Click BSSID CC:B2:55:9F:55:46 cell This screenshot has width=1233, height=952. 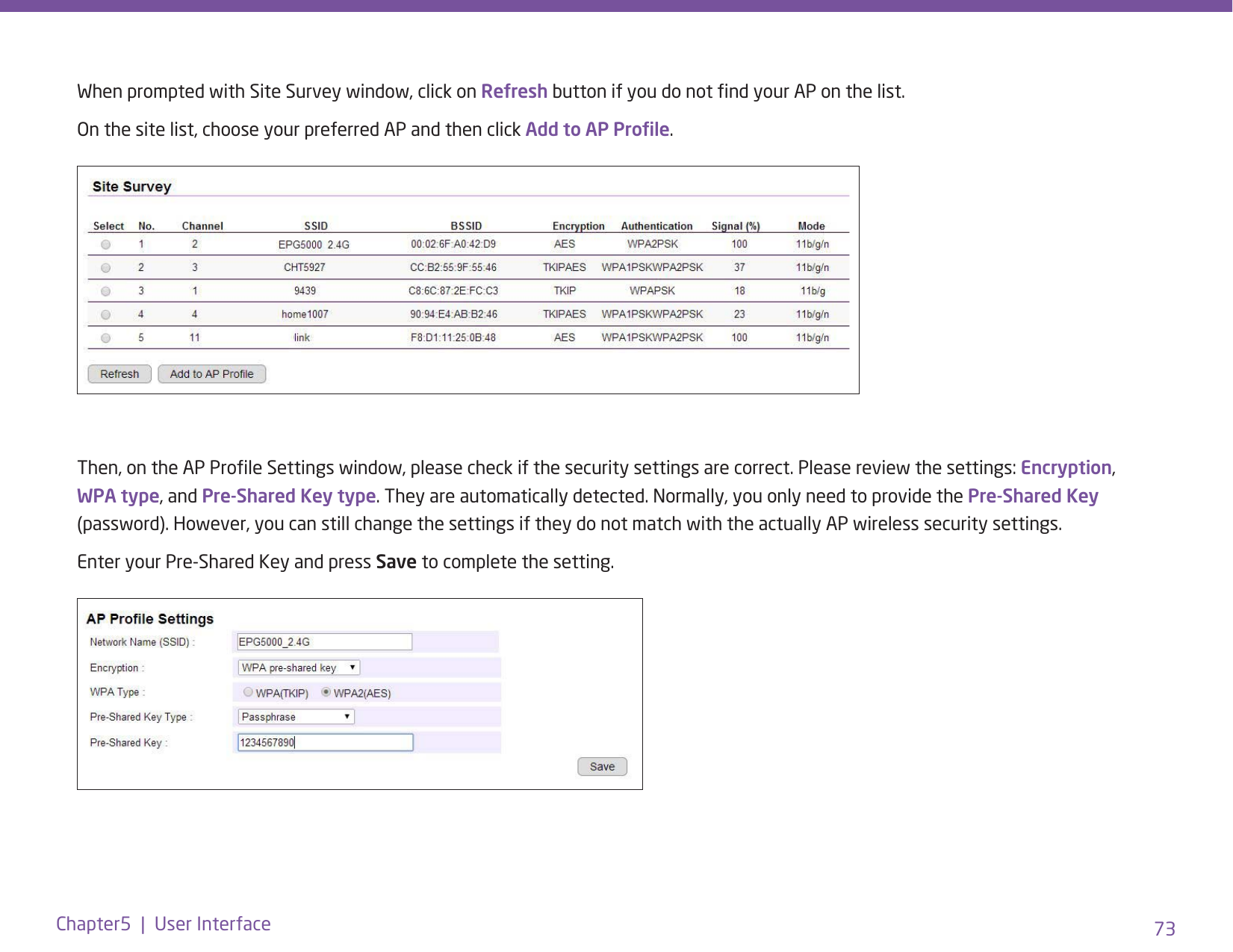(453, 267)
